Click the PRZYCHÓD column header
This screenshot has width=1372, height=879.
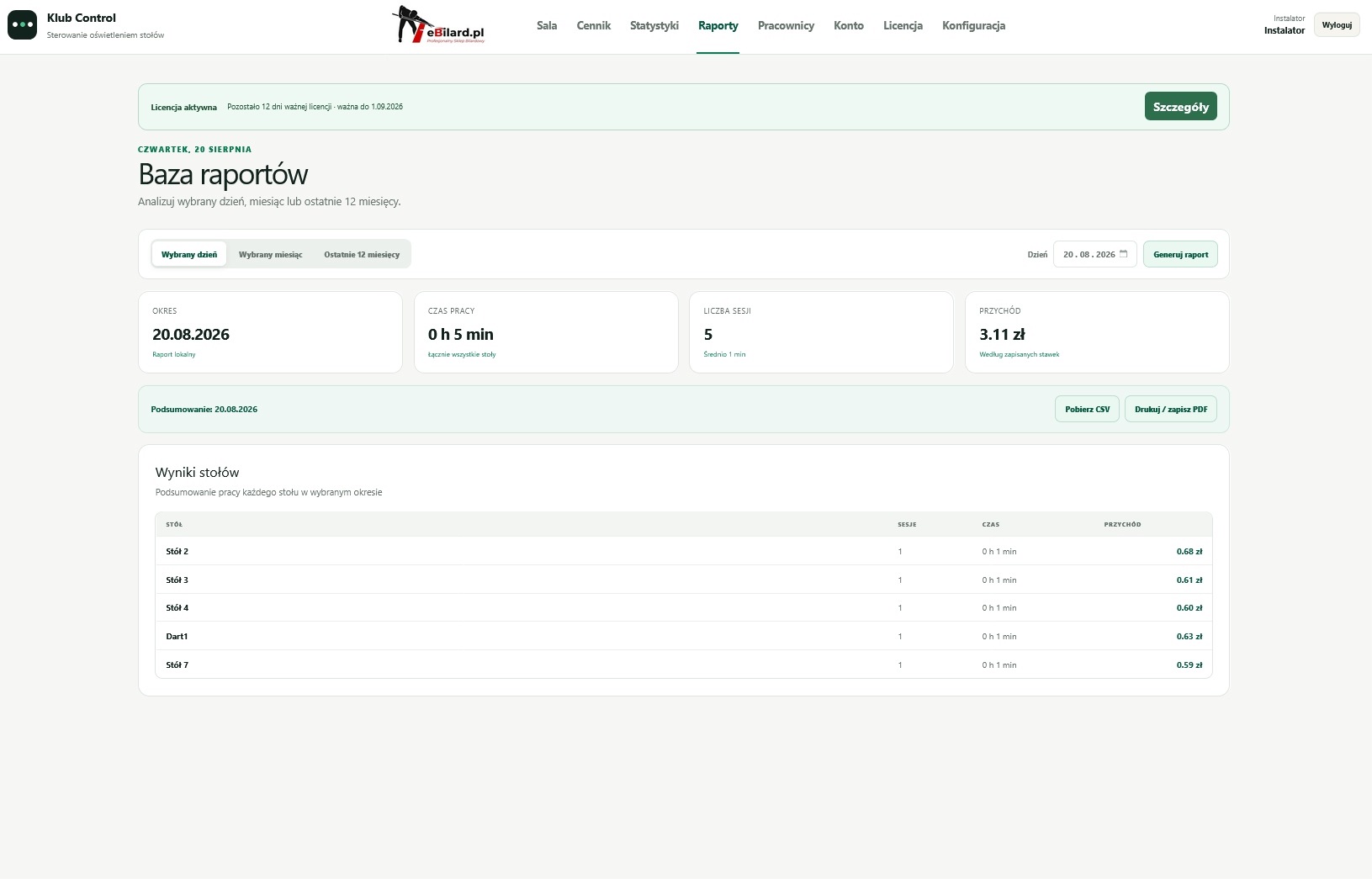click(x=1123, y=525)
